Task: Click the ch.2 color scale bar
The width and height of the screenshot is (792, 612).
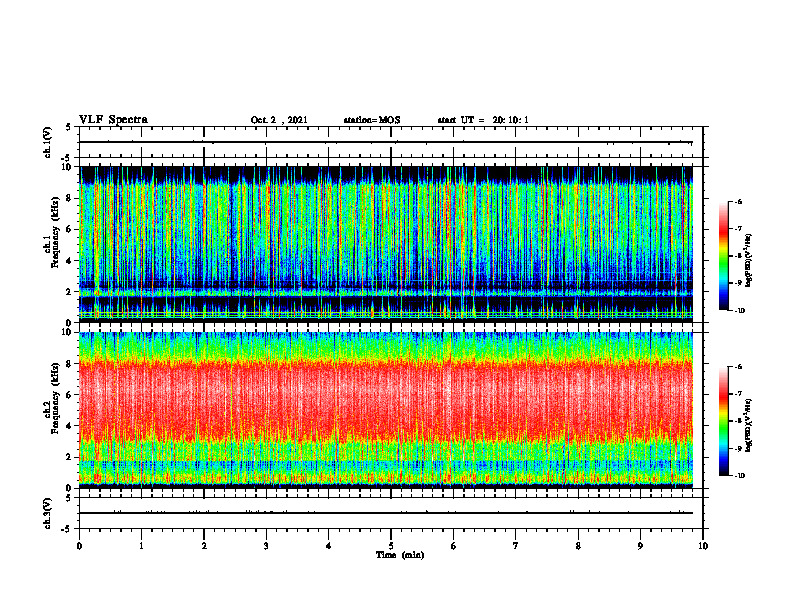Action: click(x=723, y=421)
